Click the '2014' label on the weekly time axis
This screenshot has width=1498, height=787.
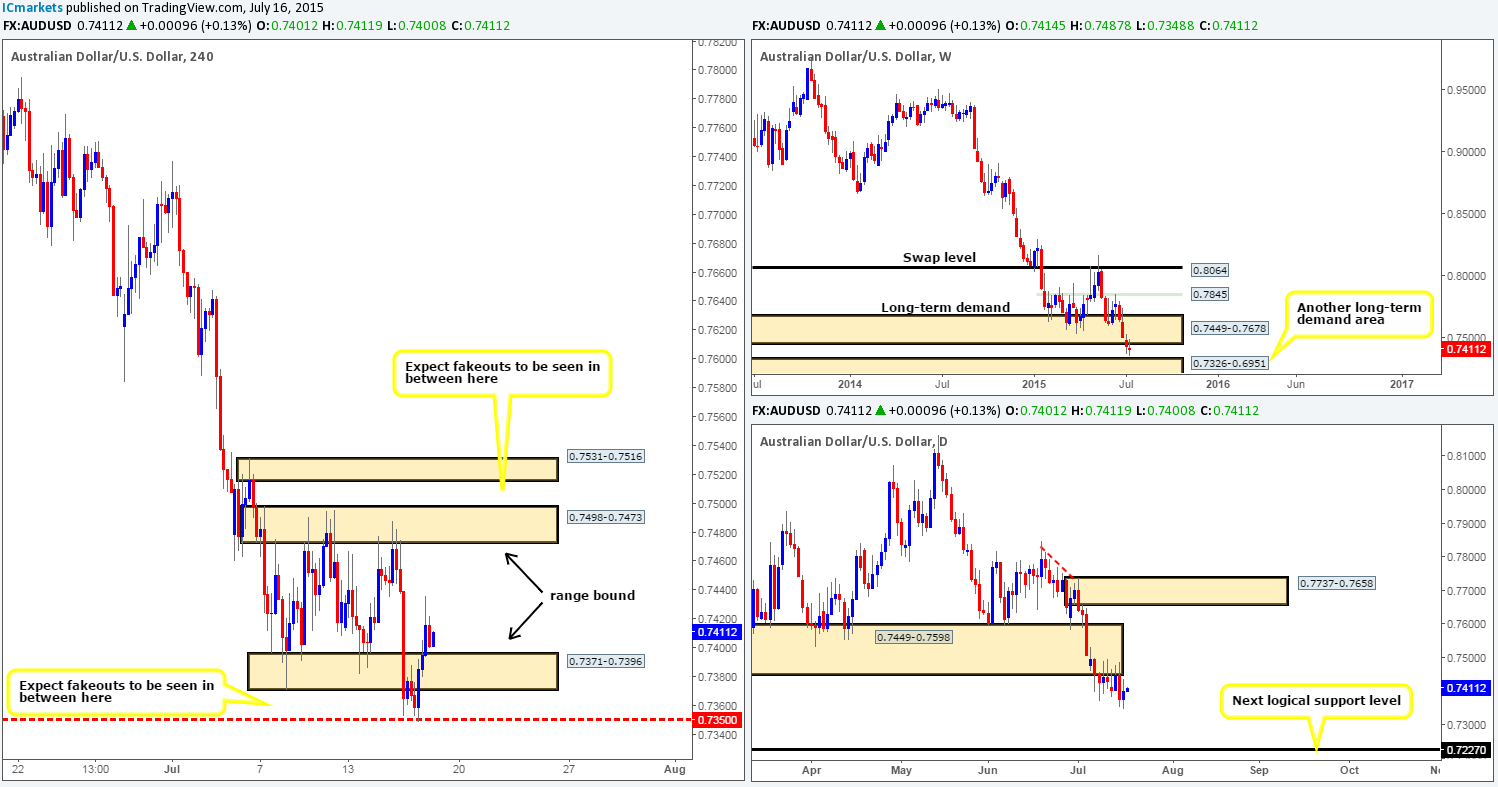point(849,384)
